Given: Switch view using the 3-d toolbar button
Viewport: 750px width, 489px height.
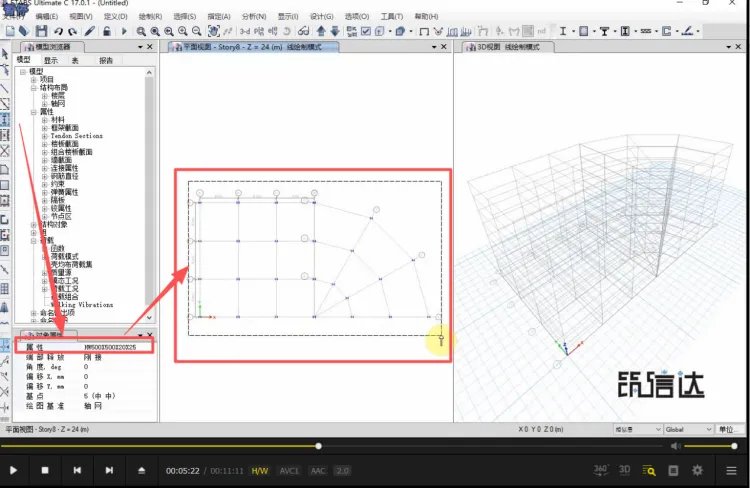Looking at the screenshot, I should tap(244, 31).
